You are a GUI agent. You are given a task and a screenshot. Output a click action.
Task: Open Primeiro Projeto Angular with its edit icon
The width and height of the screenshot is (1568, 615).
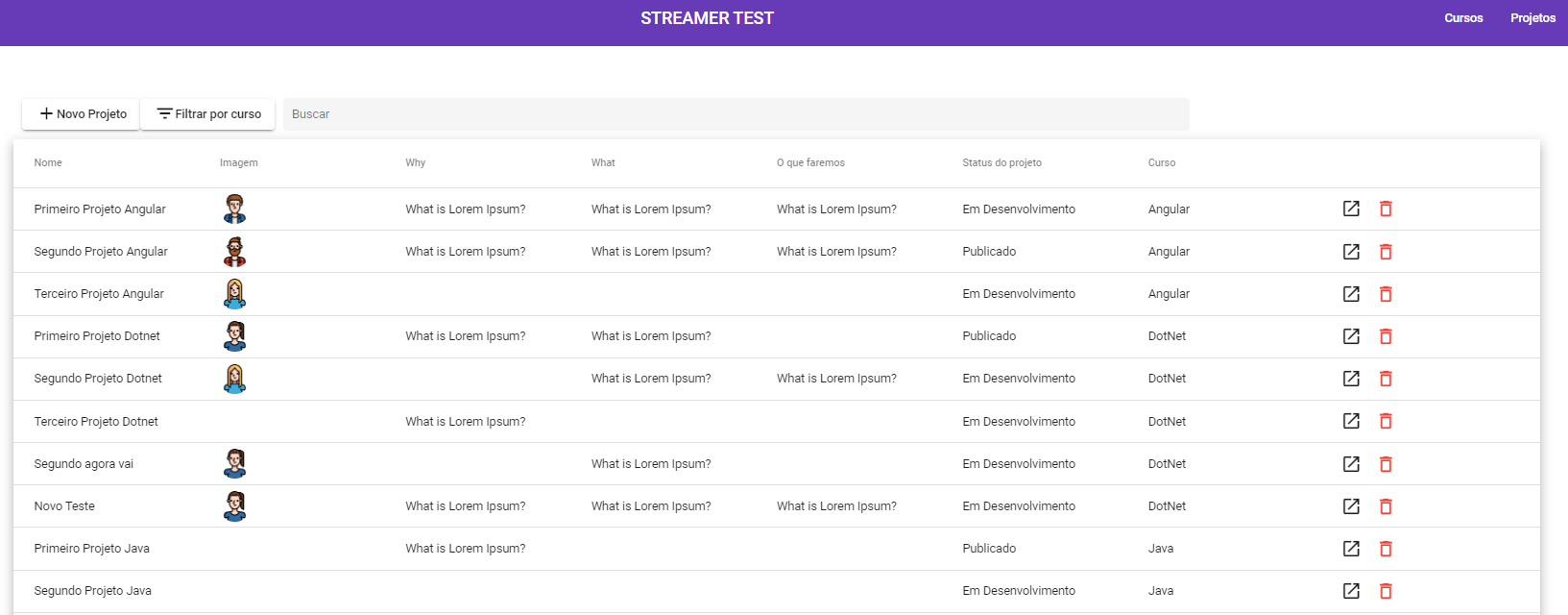(1351, 209)
